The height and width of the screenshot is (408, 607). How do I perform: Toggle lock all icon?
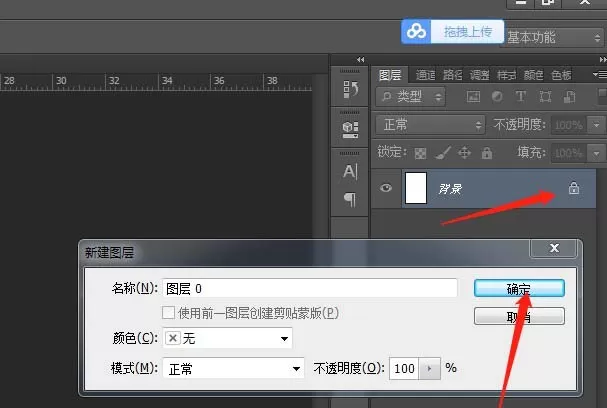487,153
